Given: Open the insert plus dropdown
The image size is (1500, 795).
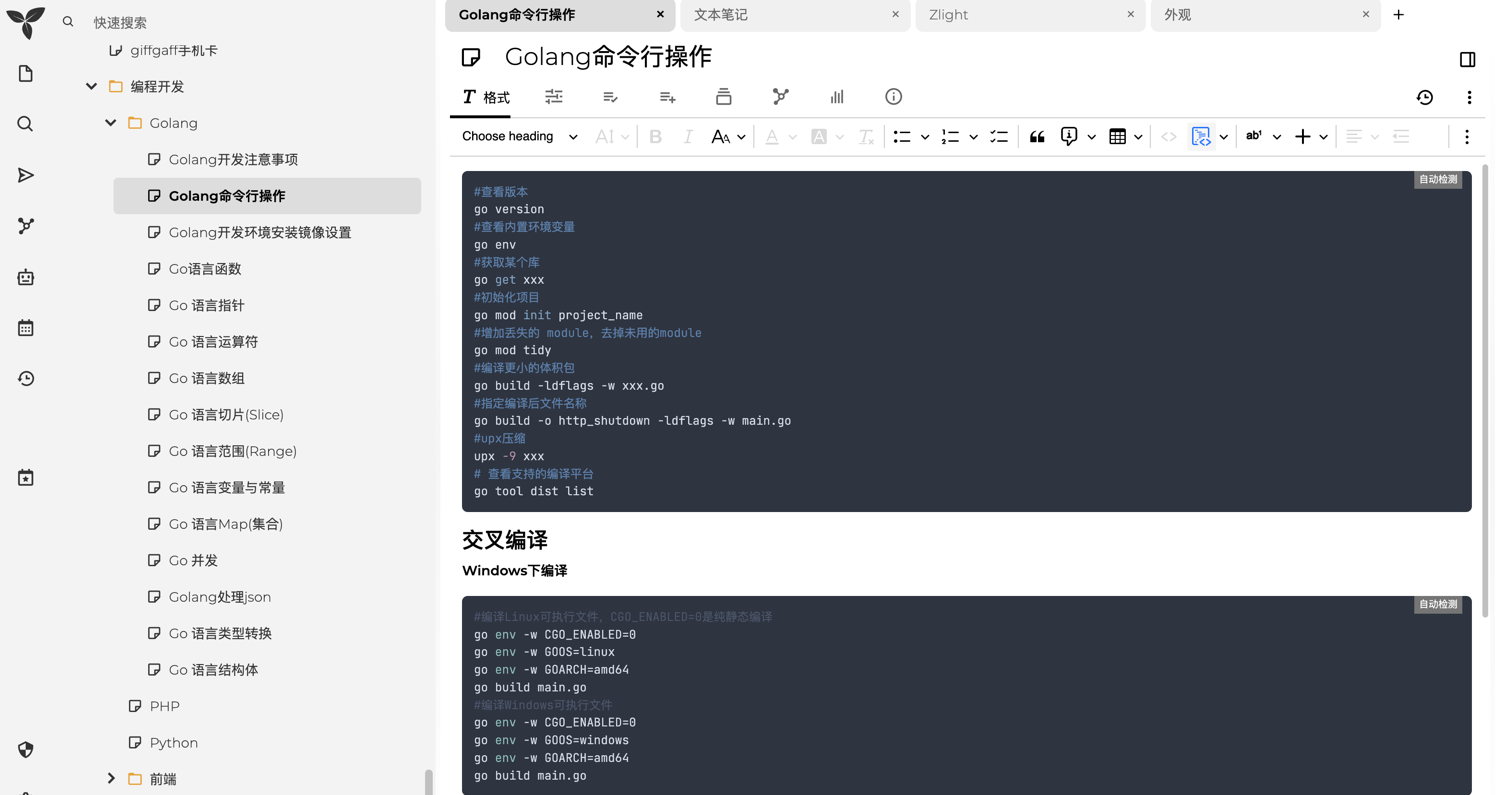Looking at the screenshot, I should [1311, 137].
